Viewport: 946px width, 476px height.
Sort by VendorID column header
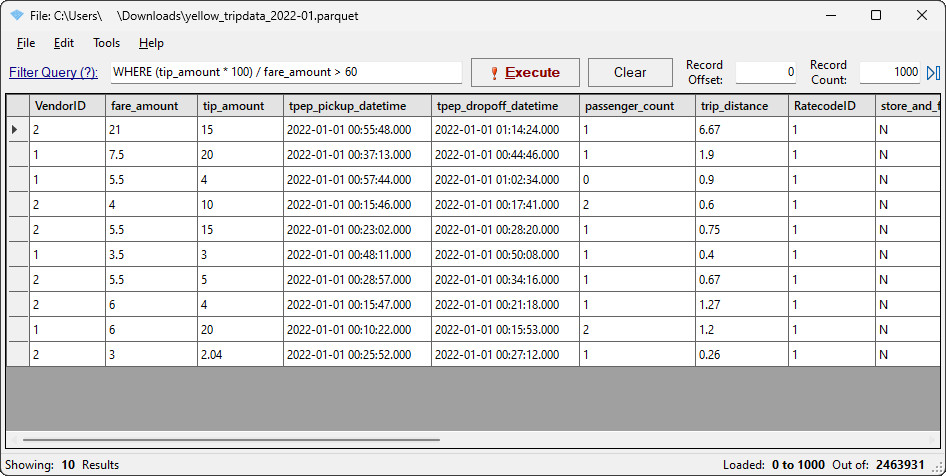tap(67, 106)
